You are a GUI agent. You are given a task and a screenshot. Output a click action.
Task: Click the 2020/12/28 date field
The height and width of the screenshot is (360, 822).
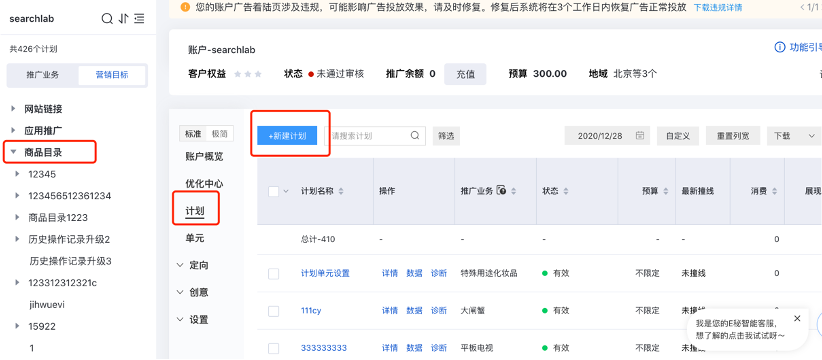click(607, 136)
